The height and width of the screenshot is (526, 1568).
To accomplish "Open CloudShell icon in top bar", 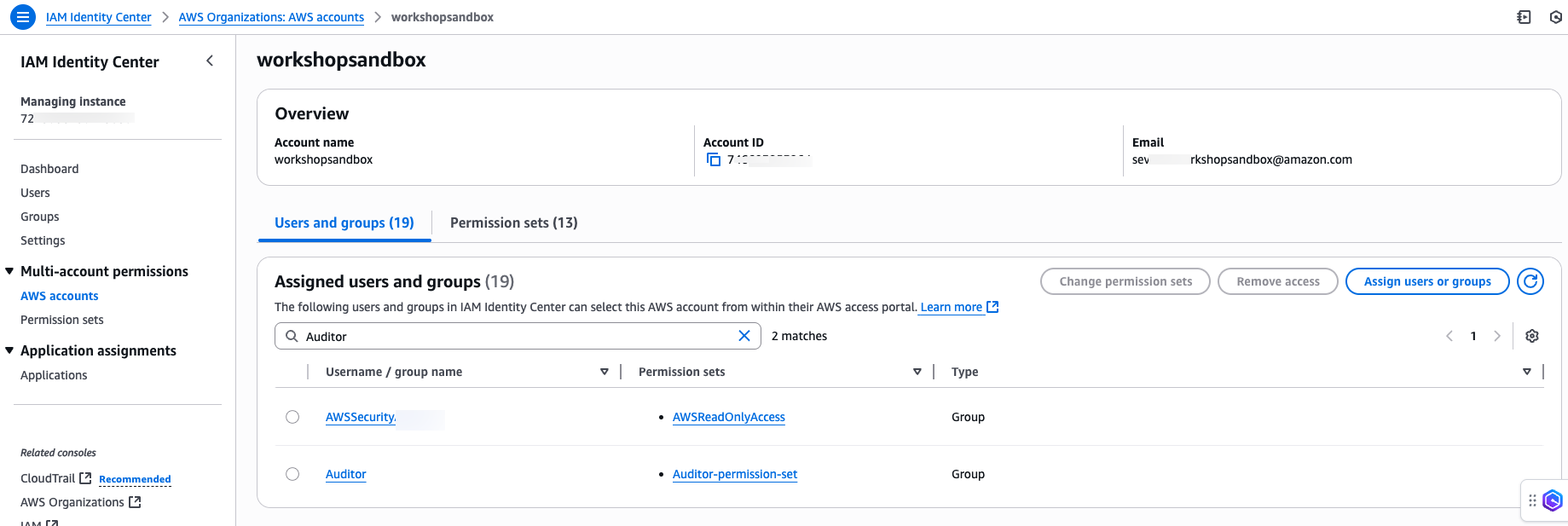I will coord(1524,17).
